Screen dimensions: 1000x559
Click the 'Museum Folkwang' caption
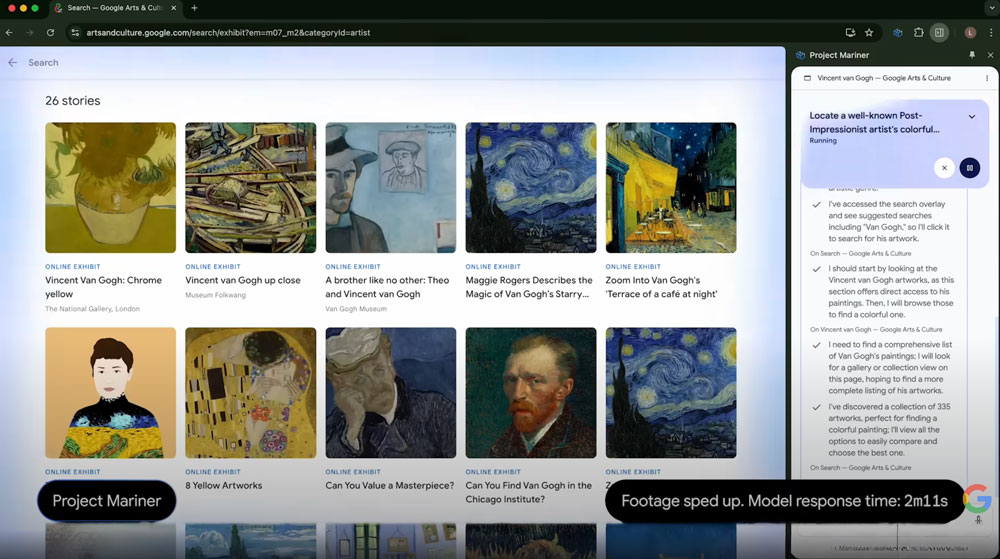[x=215, y=295]
